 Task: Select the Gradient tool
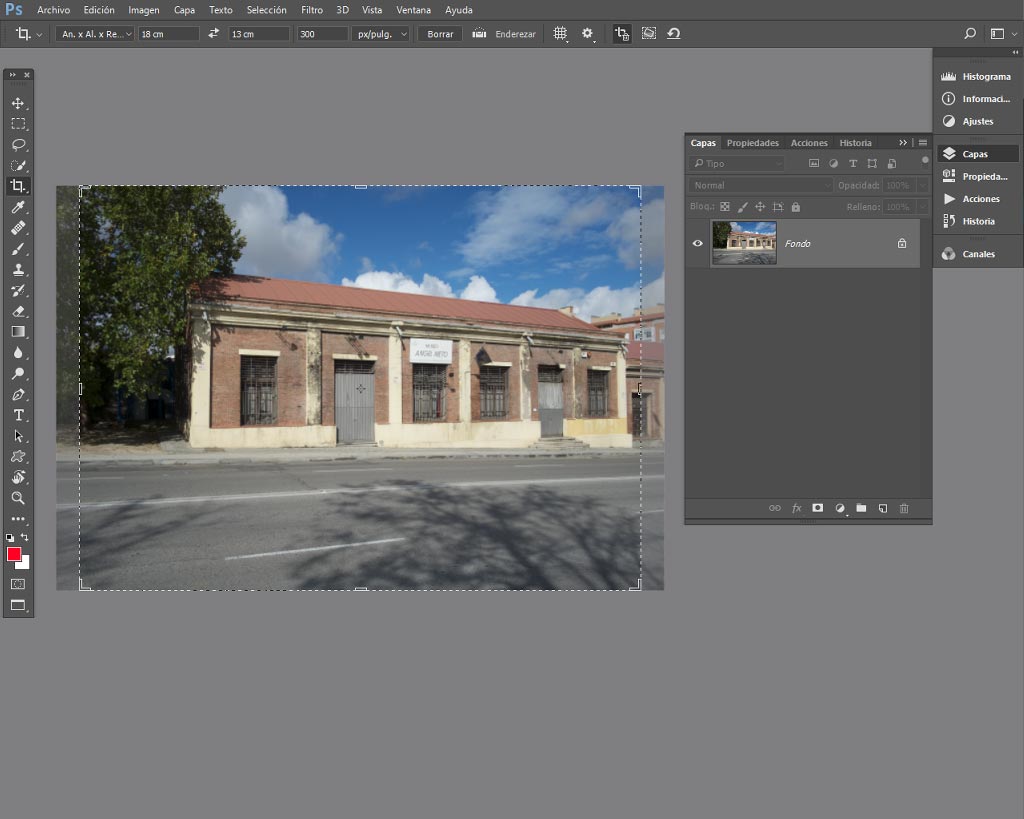[x=18, y=332]
